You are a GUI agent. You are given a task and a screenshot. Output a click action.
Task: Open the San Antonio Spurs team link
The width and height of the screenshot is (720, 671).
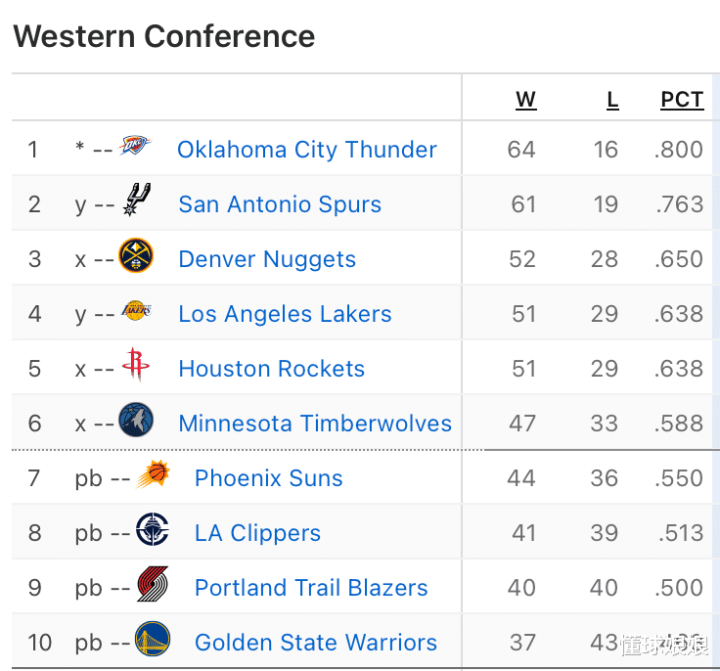(280, 205)
